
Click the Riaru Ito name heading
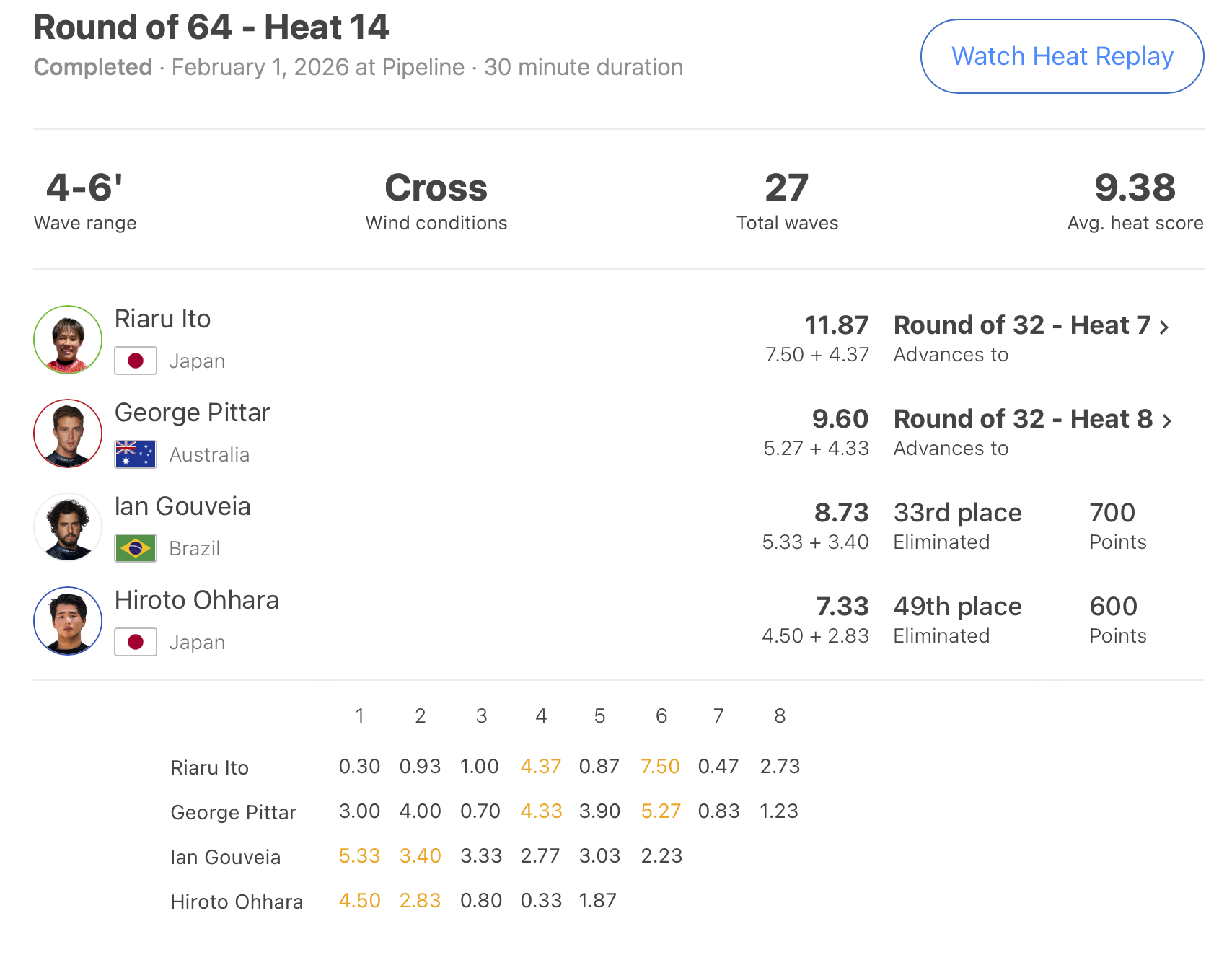click(x=163, y=319)
